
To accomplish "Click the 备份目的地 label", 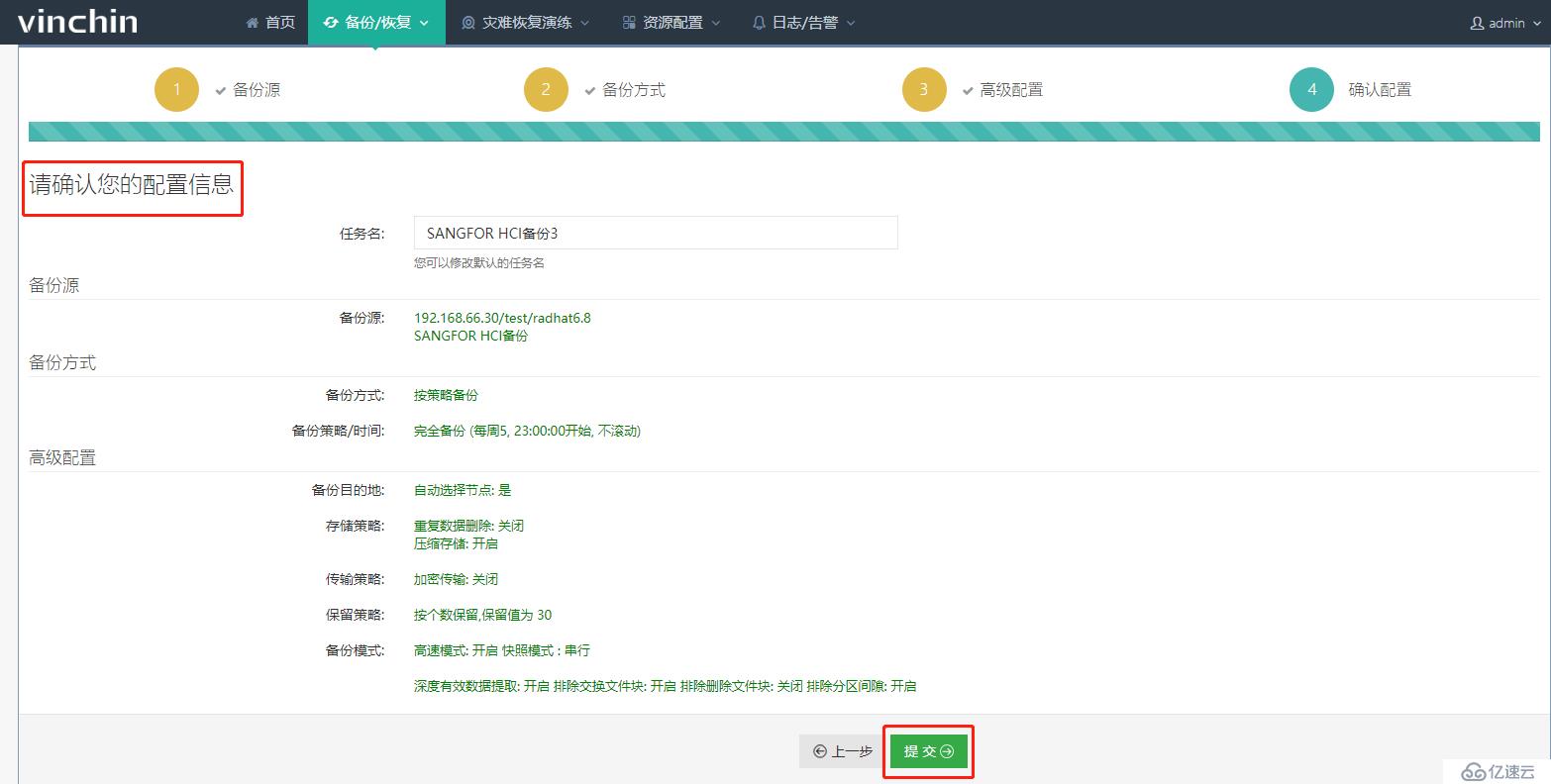I will [x=348, y=490].
